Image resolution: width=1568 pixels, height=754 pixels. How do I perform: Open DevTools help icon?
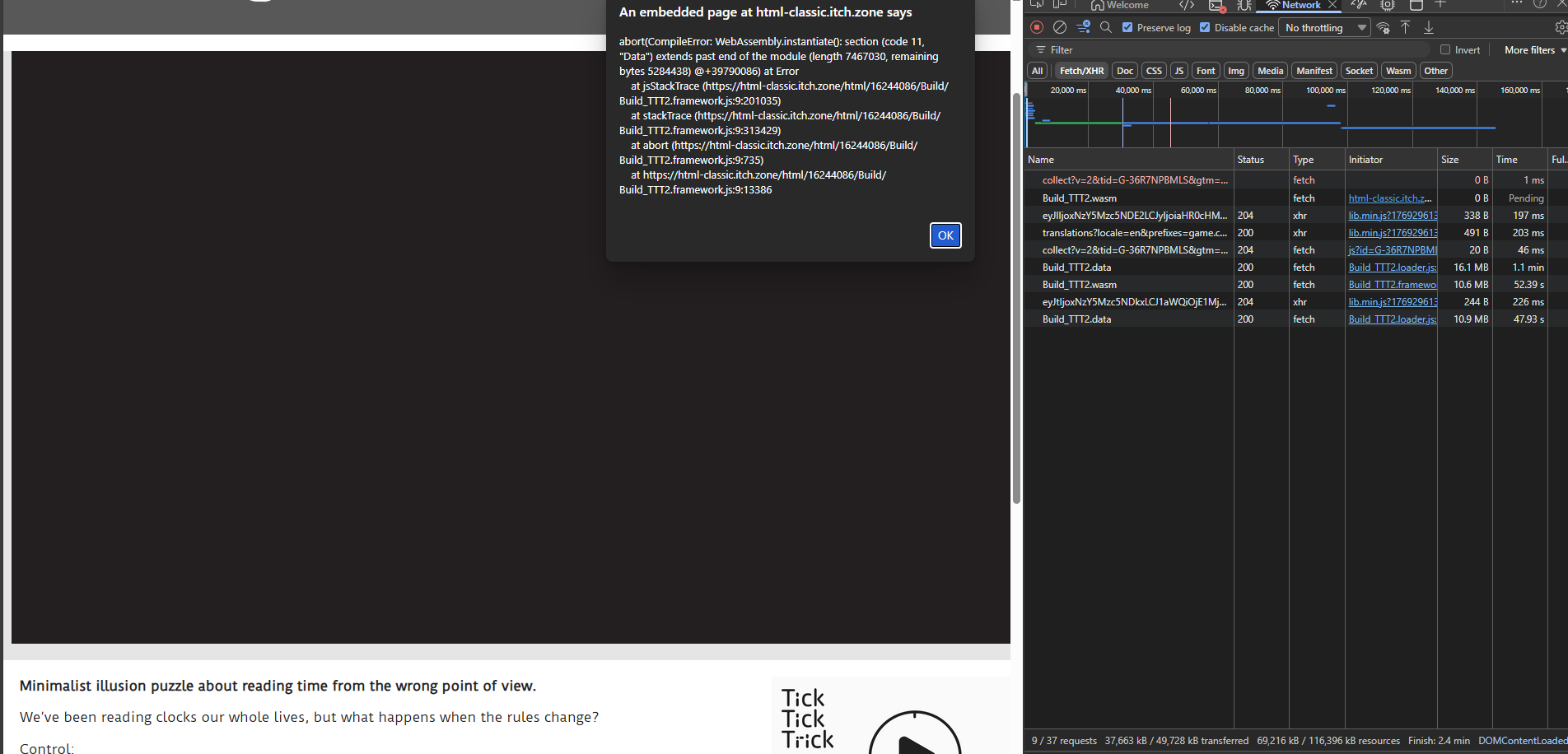click(x=1539, y=4)
